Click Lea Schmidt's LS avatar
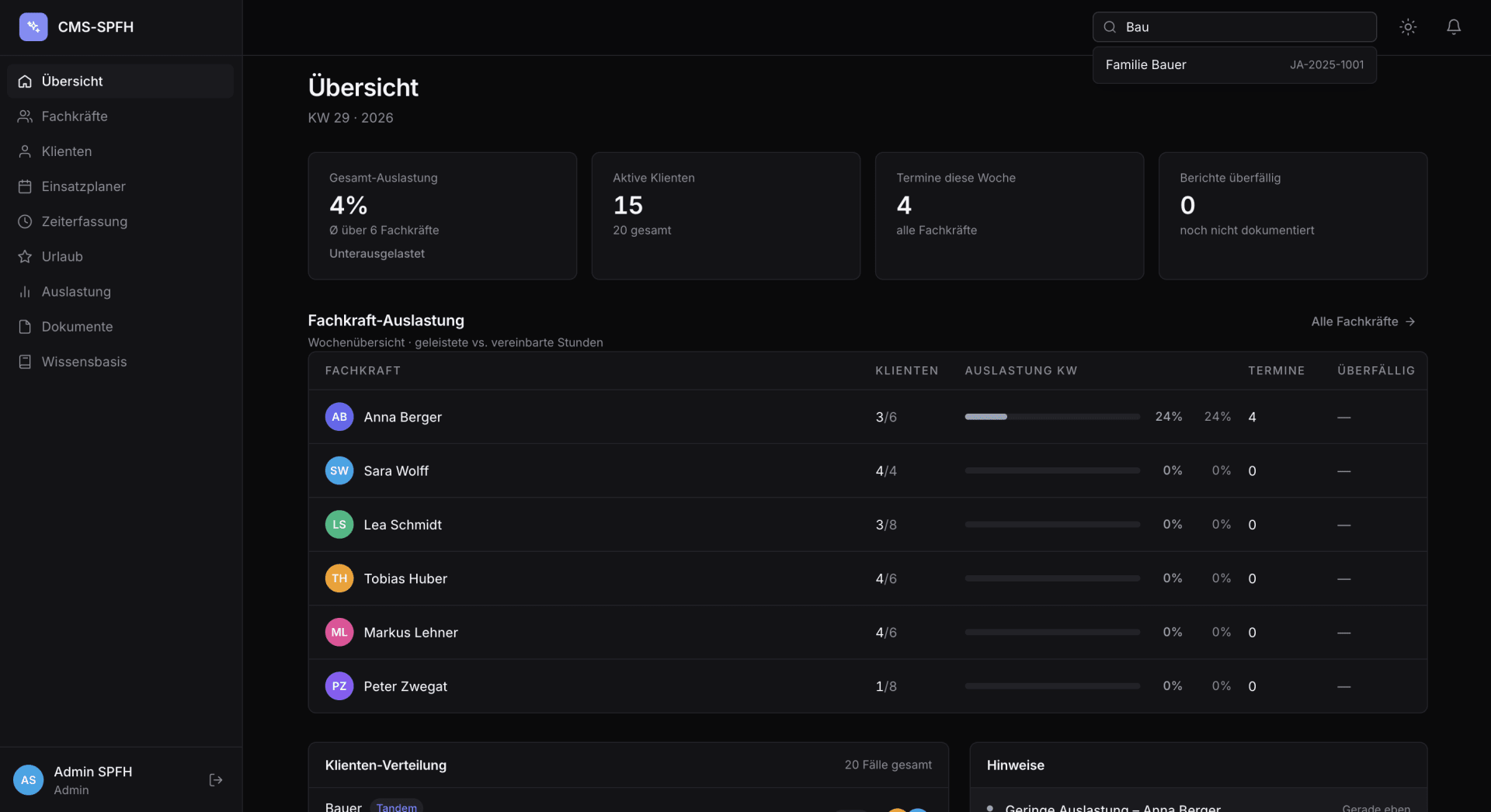 coord(339,525)
